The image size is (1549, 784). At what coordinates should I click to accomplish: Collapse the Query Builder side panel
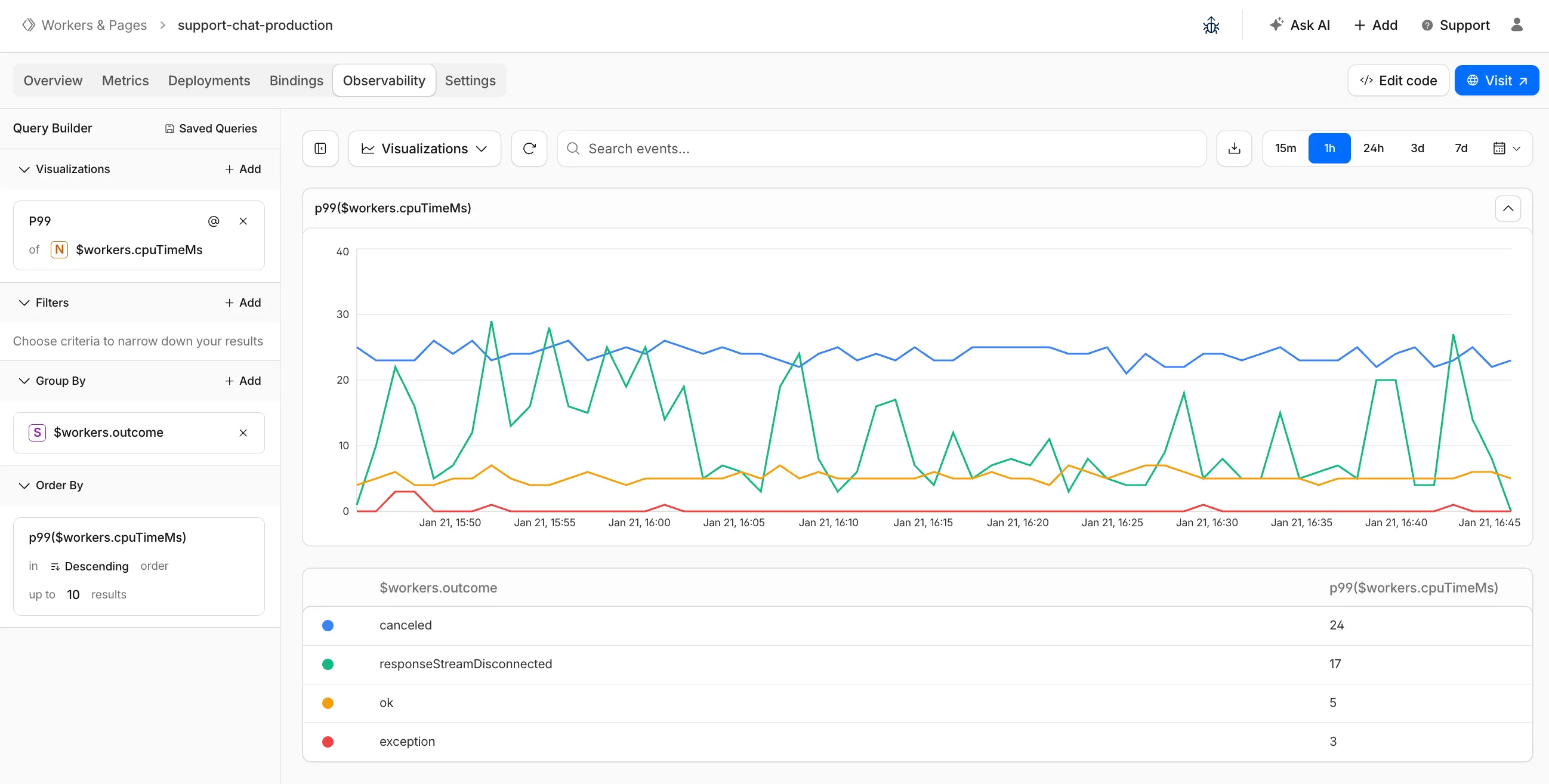[x=320, y=148]
